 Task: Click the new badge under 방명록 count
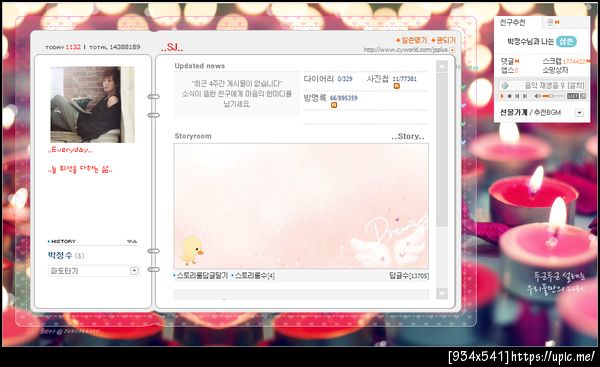334,105
